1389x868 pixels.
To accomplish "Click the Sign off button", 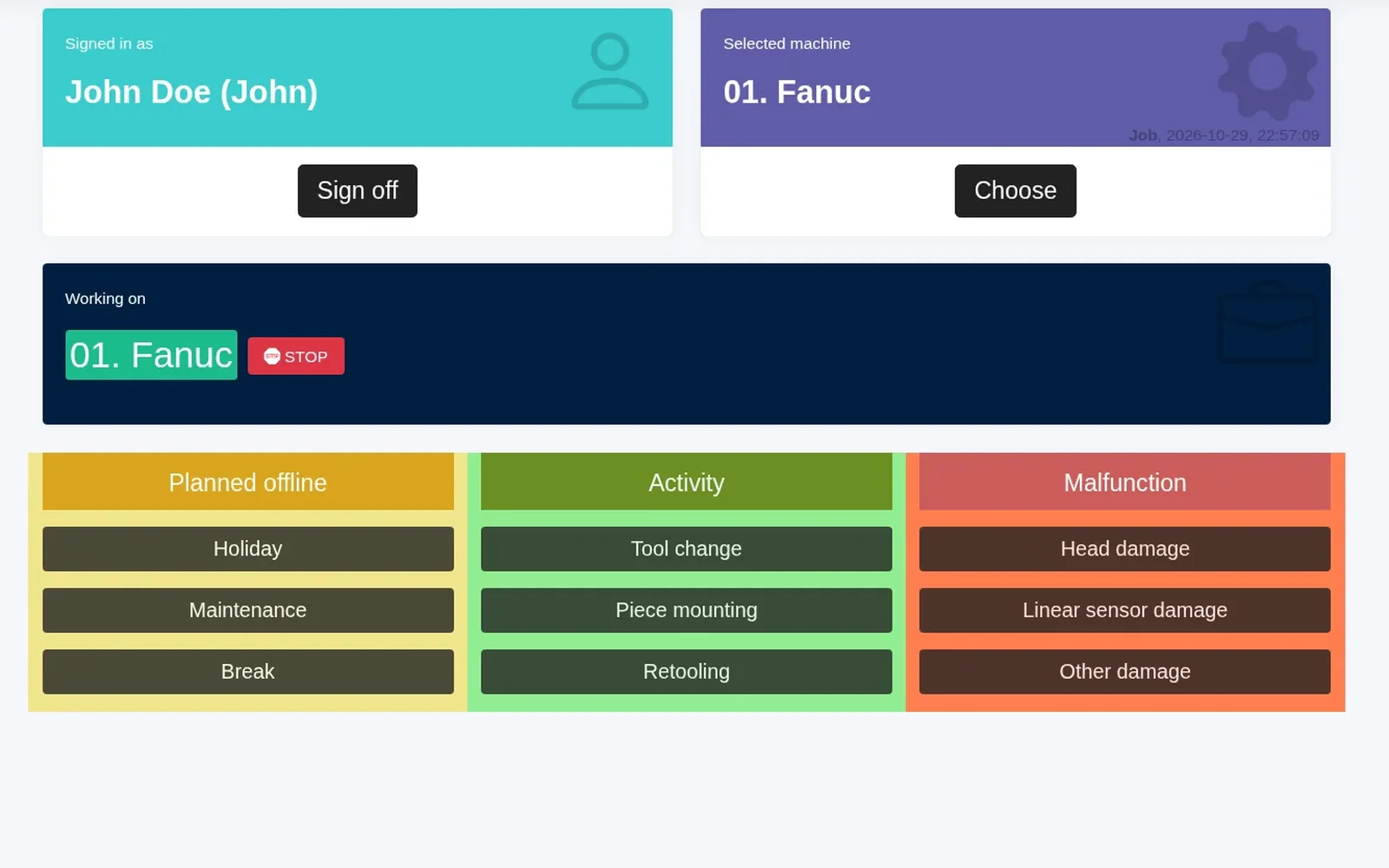I will [x=357, y=191].
